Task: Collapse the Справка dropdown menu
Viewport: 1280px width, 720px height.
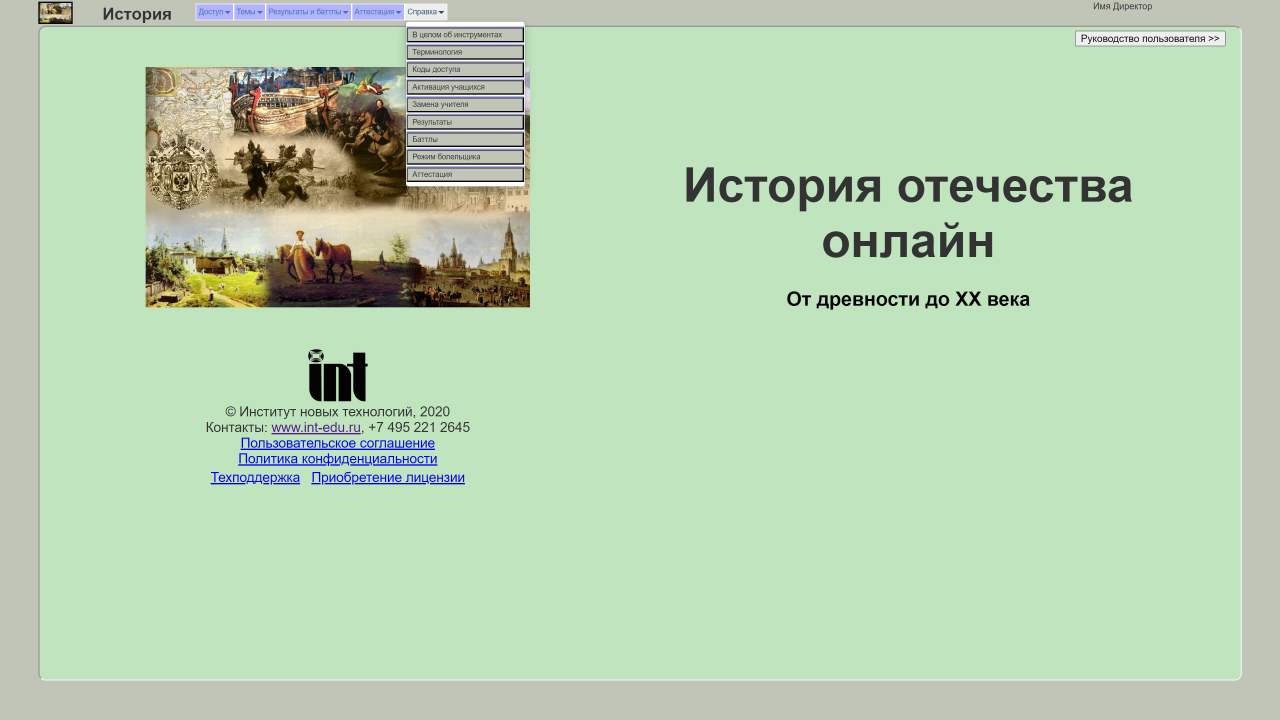Action: click(x=426, y=12)
